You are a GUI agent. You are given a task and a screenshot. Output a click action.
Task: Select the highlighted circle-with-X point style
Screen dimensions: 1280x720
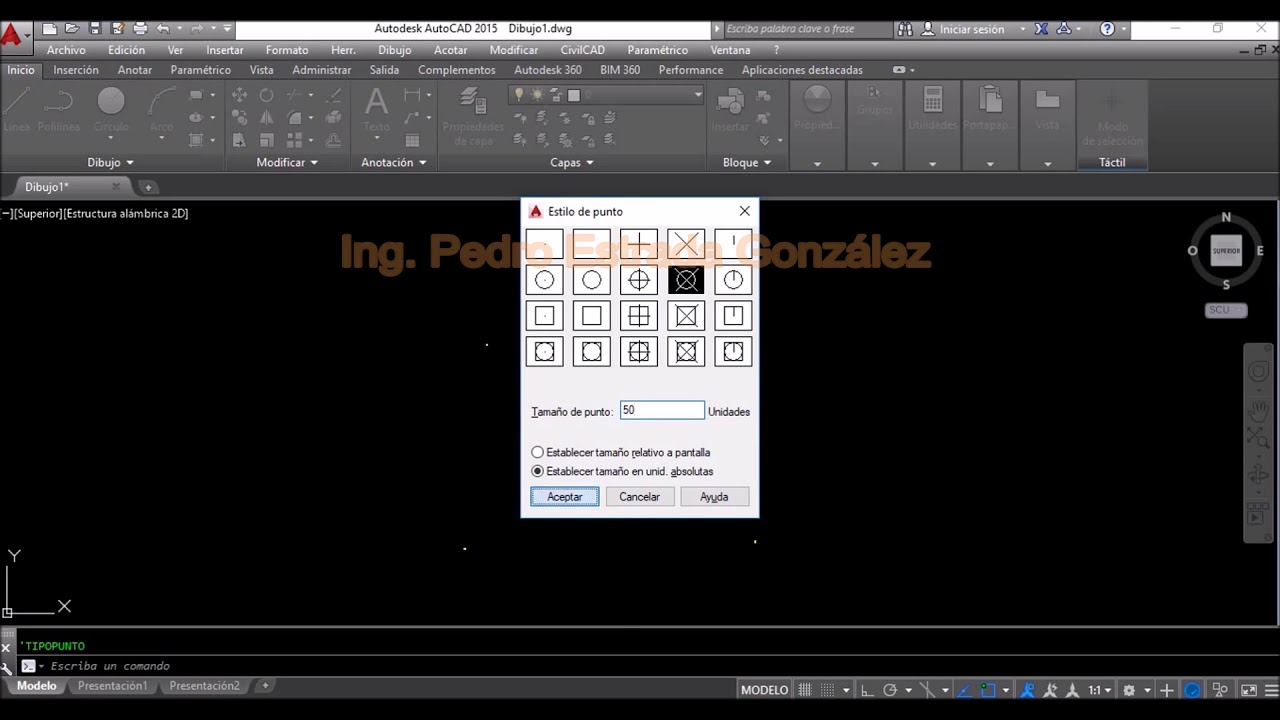(686, 280)
